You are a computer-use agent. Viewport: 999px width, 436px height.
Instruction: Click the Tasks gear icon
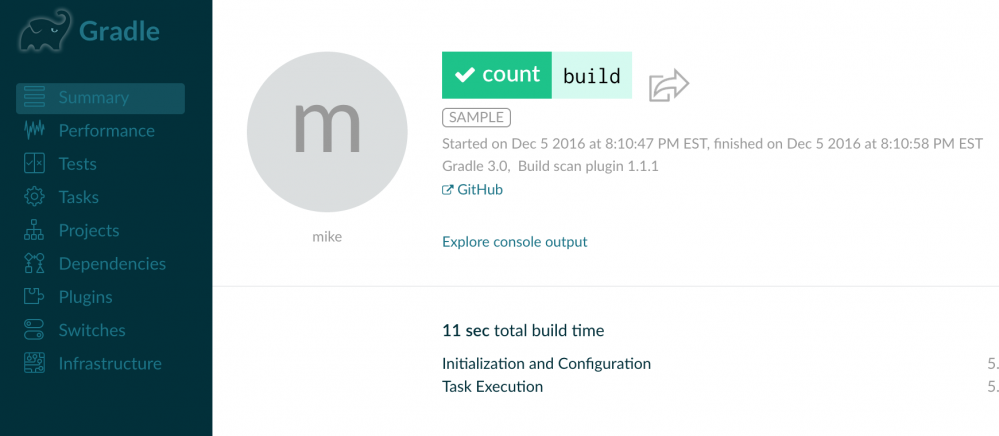35,197
